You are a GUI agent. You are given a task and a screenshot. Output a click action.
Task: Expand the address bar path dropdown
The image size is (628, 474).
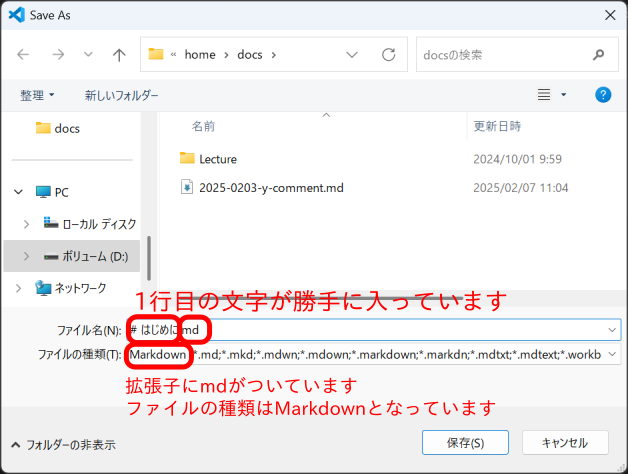pyautogui.click(x=351, y=55)
